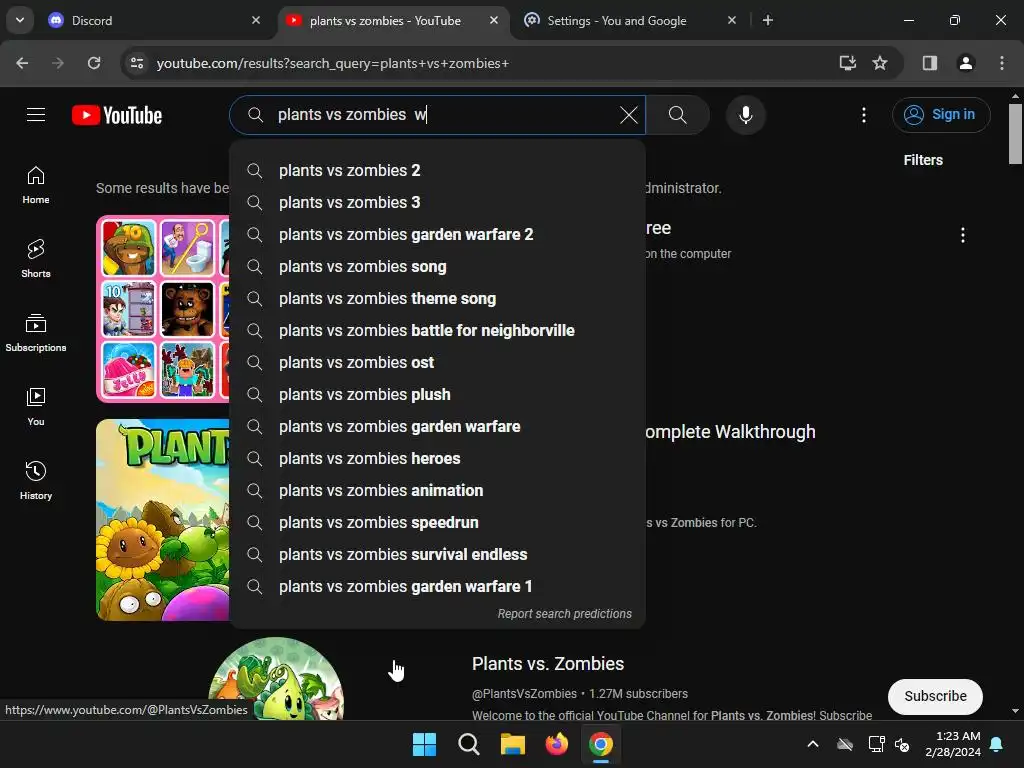Subscribe to Plants vs. Zombies channel
Screen dimensions: 1024x768
click(935, 697)
